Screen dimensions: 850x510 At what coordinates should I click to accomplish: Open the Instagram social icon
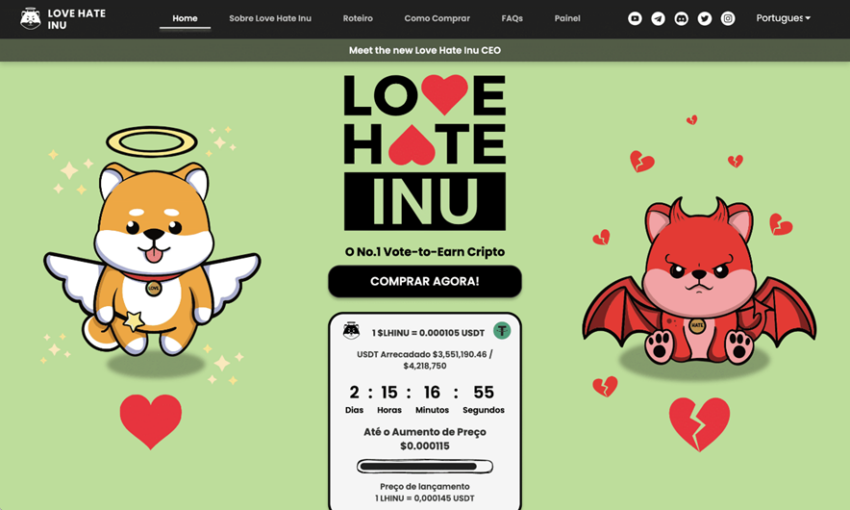coord(728,18)
